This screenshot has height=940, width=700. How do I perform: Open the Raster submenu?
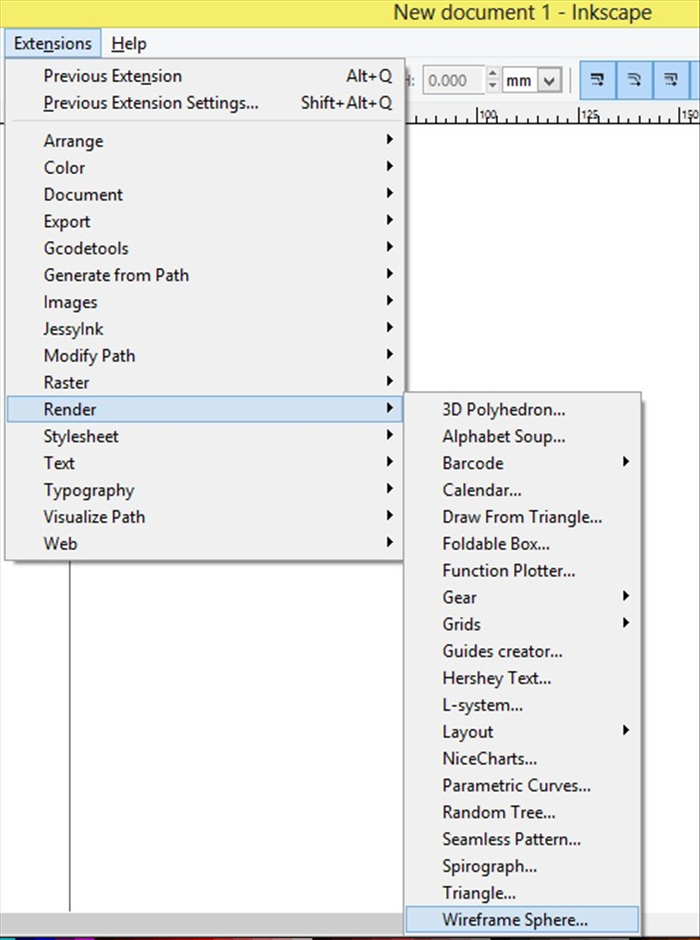coord(204,382)
